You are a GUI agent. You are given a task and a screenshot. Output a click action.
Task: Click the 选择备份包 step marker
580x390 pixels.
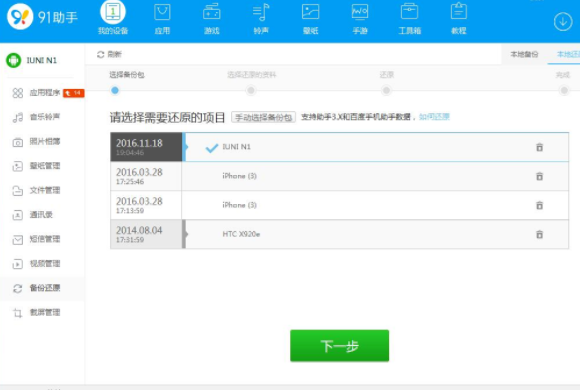(115, 90)
